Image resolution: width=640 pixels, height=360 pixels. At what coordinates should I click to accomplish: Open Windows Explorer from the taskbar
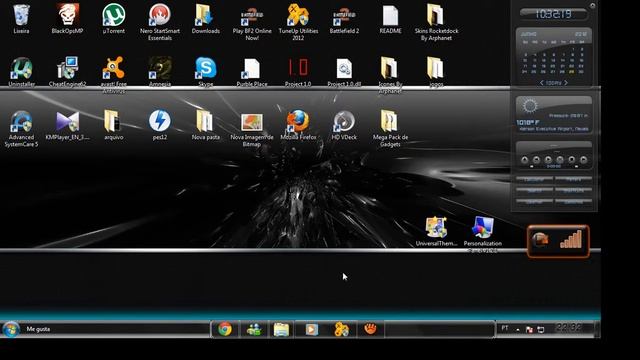coord(281,329)
